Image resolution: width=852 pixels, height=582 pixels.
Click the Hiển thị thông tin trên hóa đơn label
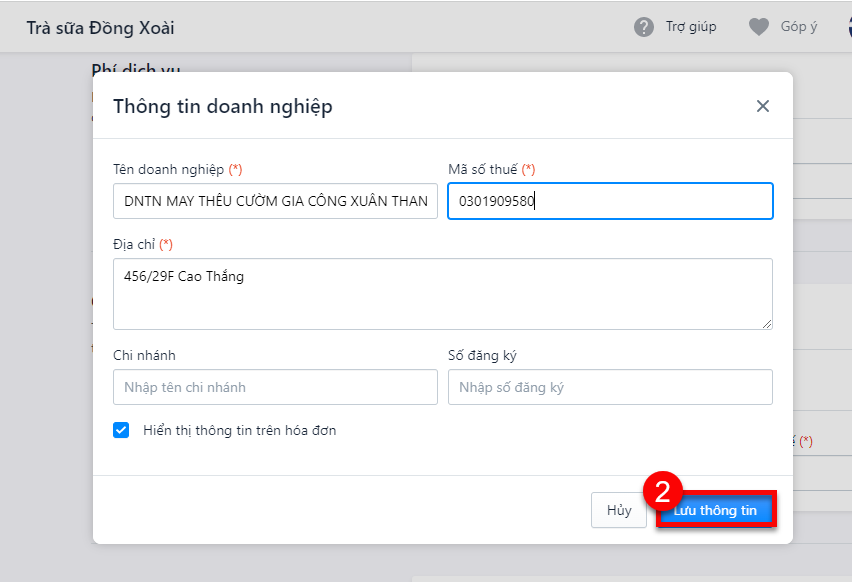(240, 430)
